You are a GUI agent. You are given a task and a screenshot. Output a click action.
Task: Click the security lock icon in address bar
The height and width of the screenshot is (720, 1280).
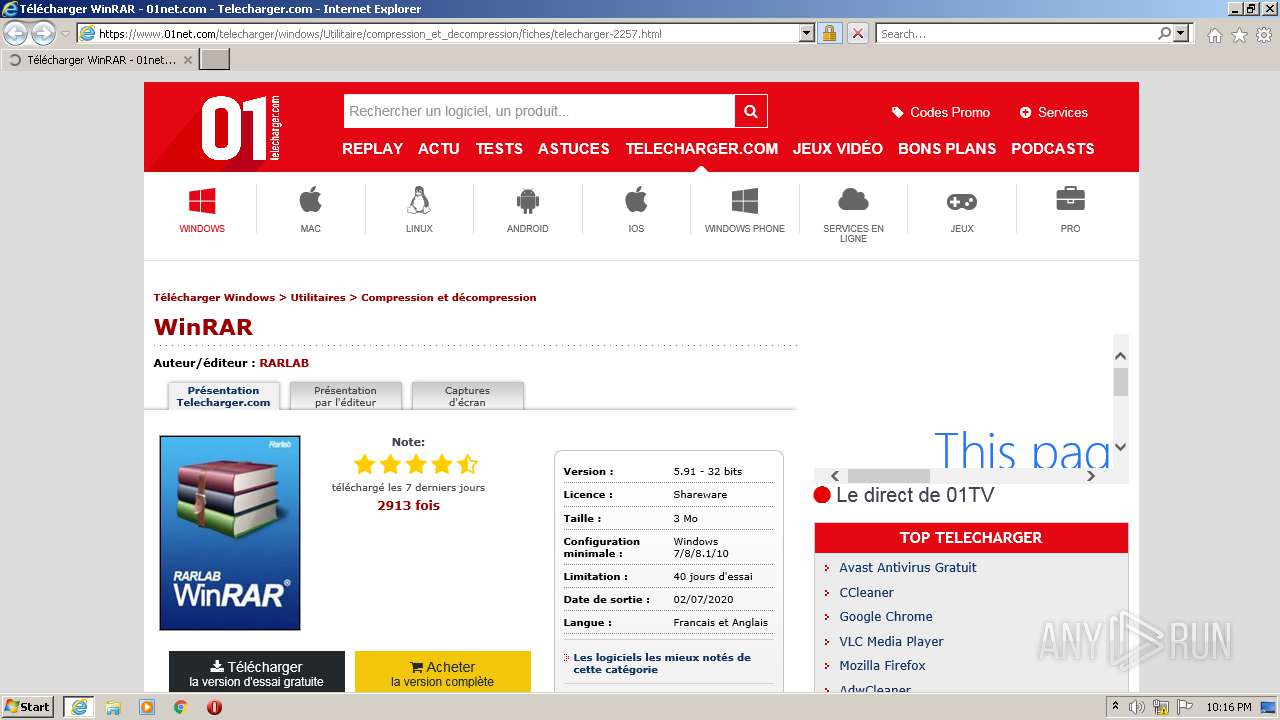coord(829,33)
